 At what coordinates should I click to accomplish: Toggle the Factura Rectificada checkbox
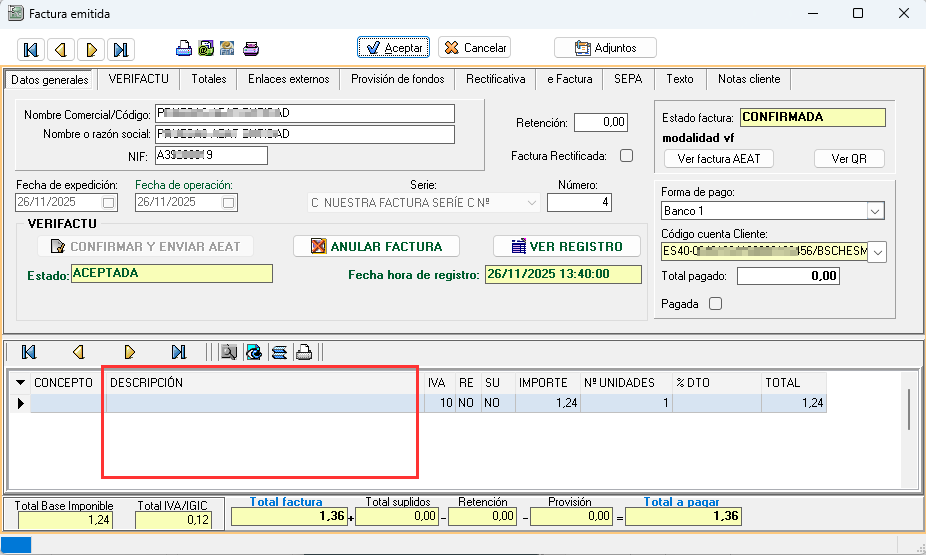(x=626, y=156)
